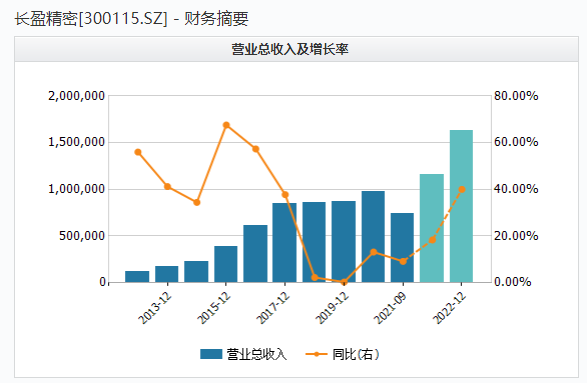The width and height of the screenshot is (587, 383).
Task: Click the 营业总收入 legend label
Action: click(x=256, y=354)
